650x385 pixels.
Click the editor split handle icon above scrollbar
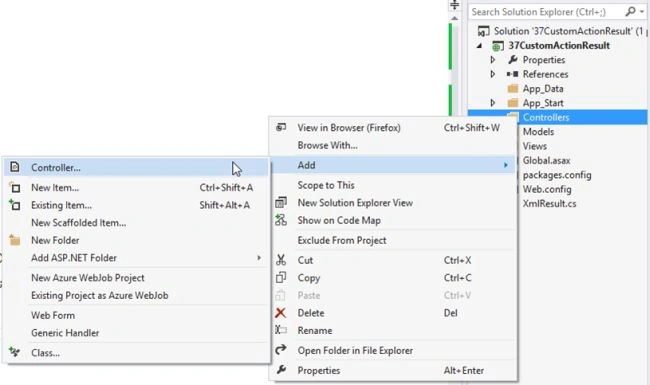[x=454, y=5]
